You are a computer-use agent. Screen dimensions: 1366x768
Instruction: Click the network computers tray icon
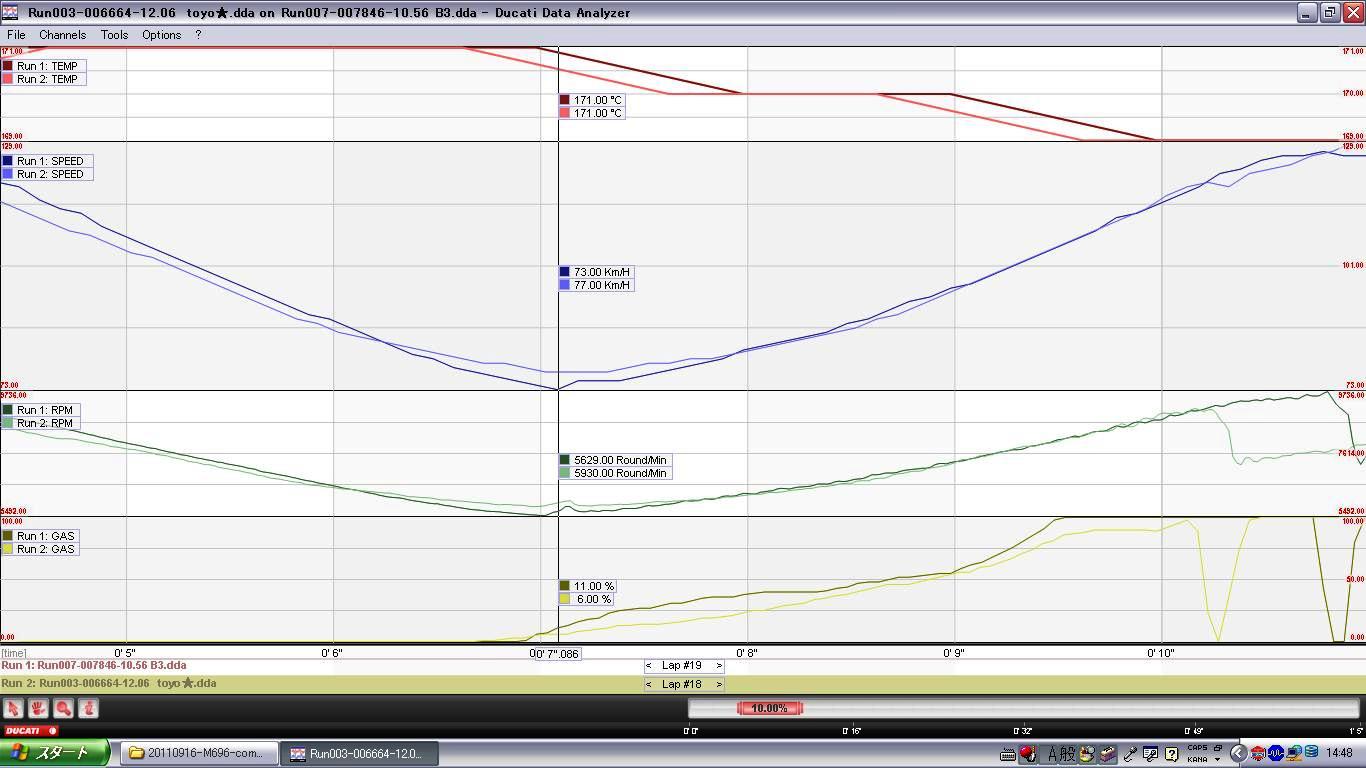click(x=1294, y=753)
